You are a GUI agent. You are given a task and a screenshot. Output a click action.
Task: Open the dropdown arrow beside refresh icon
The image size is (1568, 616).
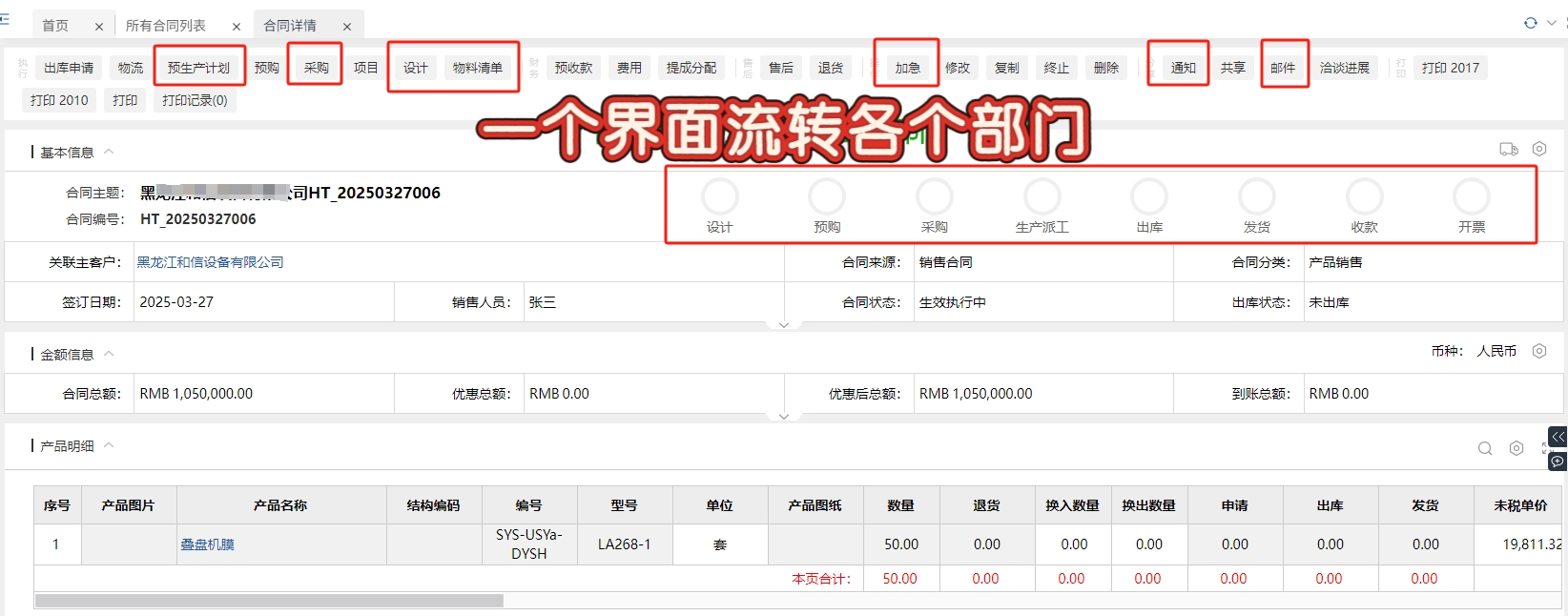click(1551, 23)
